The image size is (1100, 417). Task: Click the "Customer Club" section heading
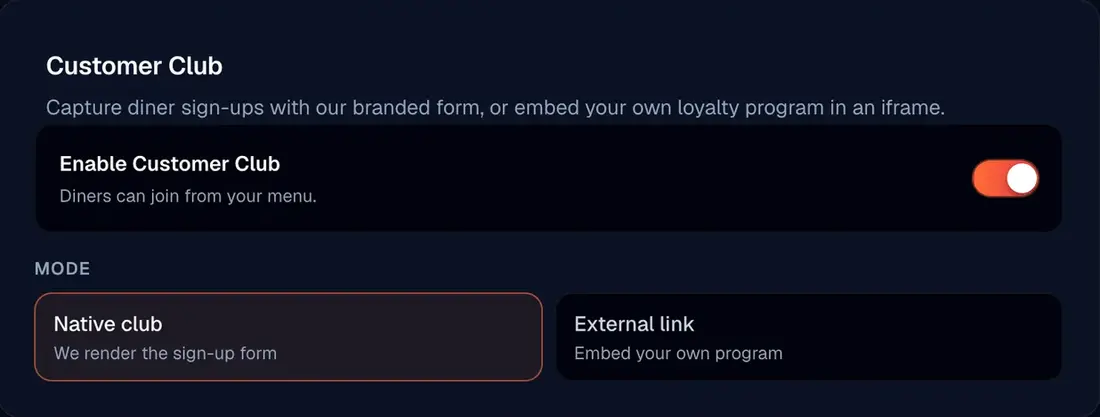[x=134, y=66]
